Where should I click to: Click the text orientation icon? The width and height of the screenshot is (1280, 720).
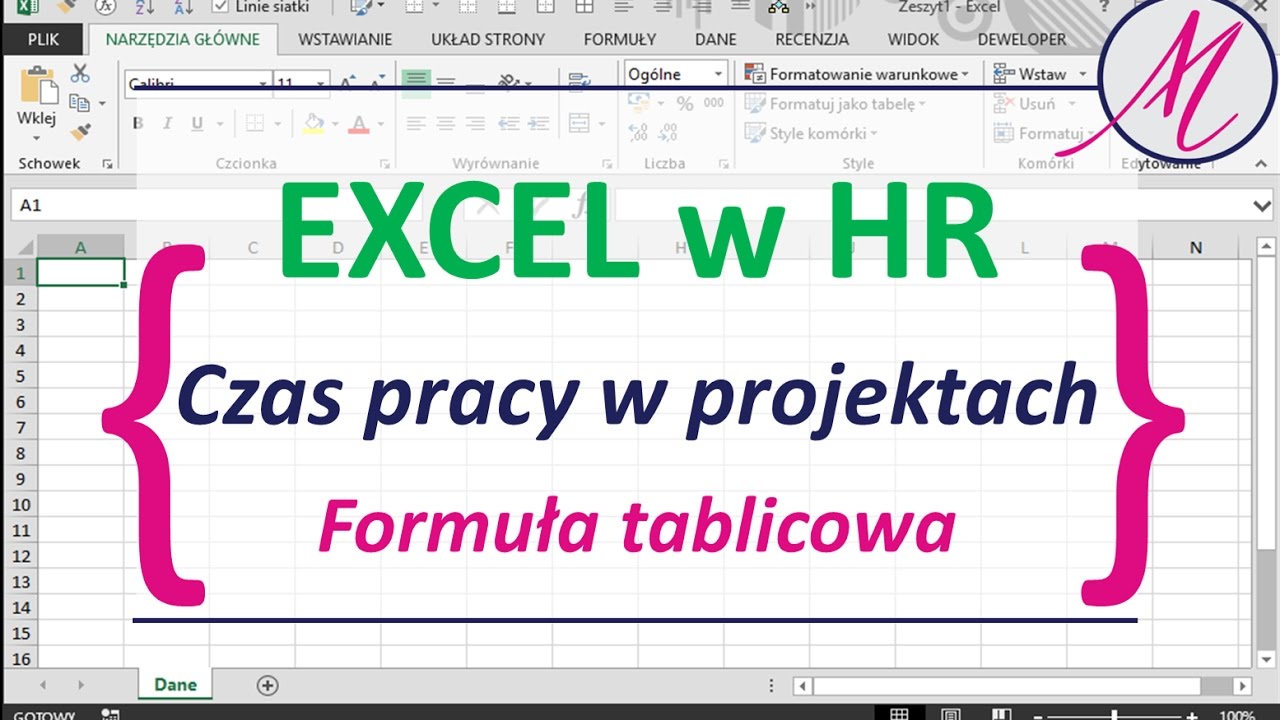508,82
